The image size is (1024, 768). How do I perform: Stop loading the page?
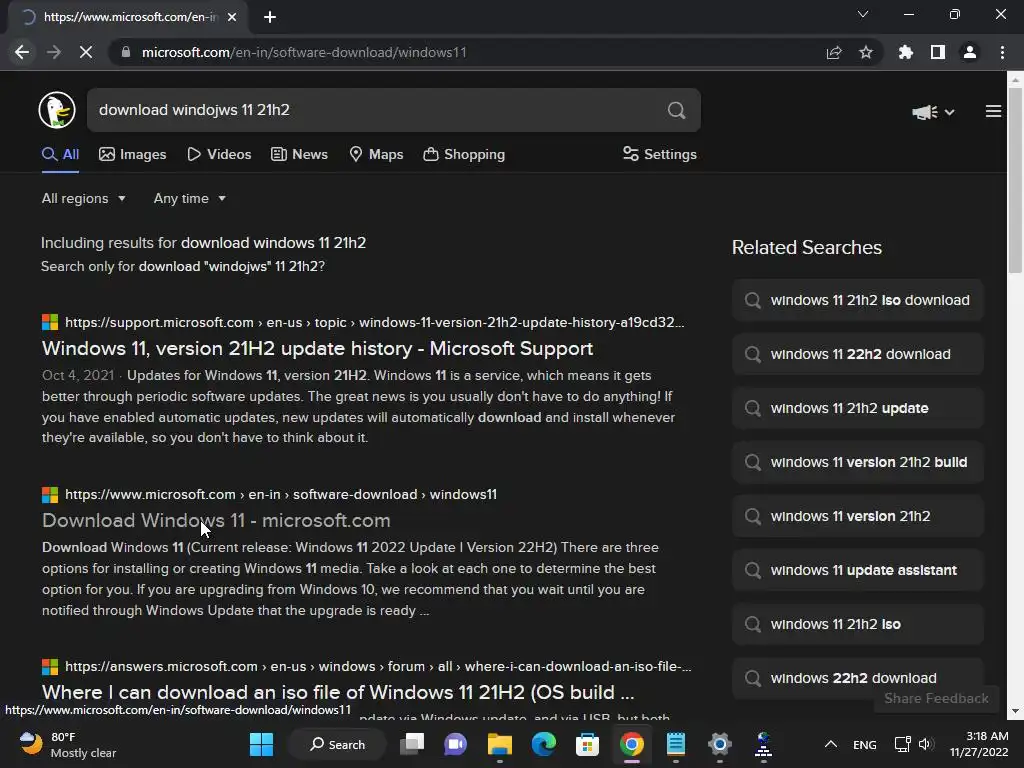click(x=86, y=52)
